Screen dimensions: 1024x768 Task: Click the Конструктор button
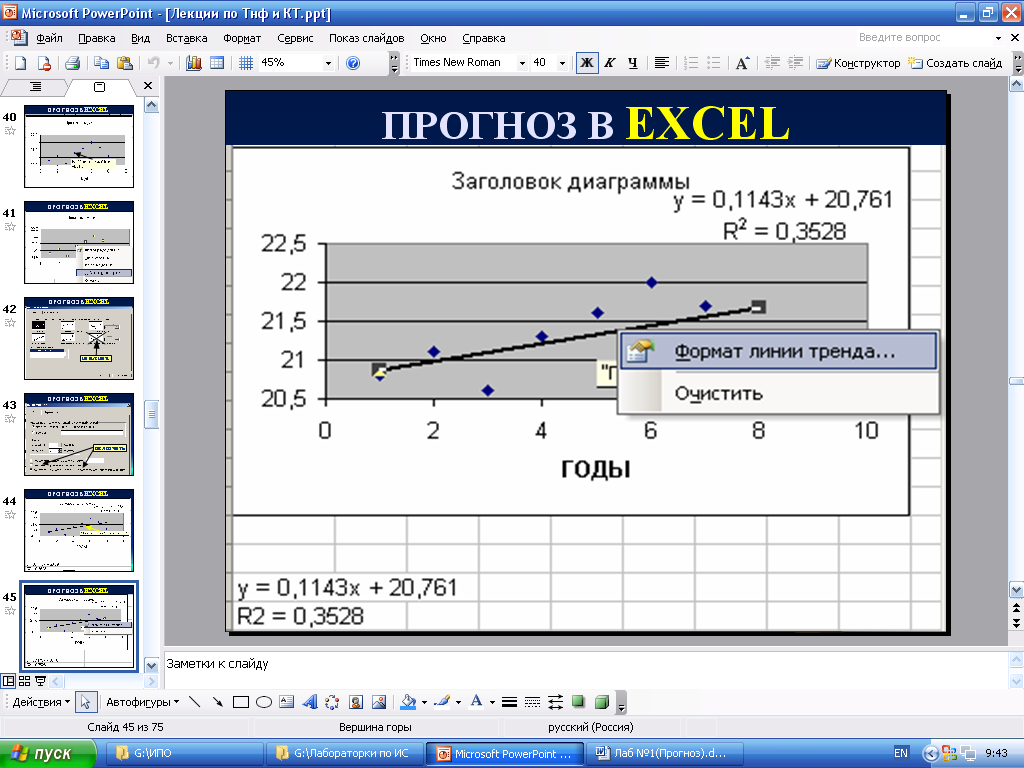[858, 63]
